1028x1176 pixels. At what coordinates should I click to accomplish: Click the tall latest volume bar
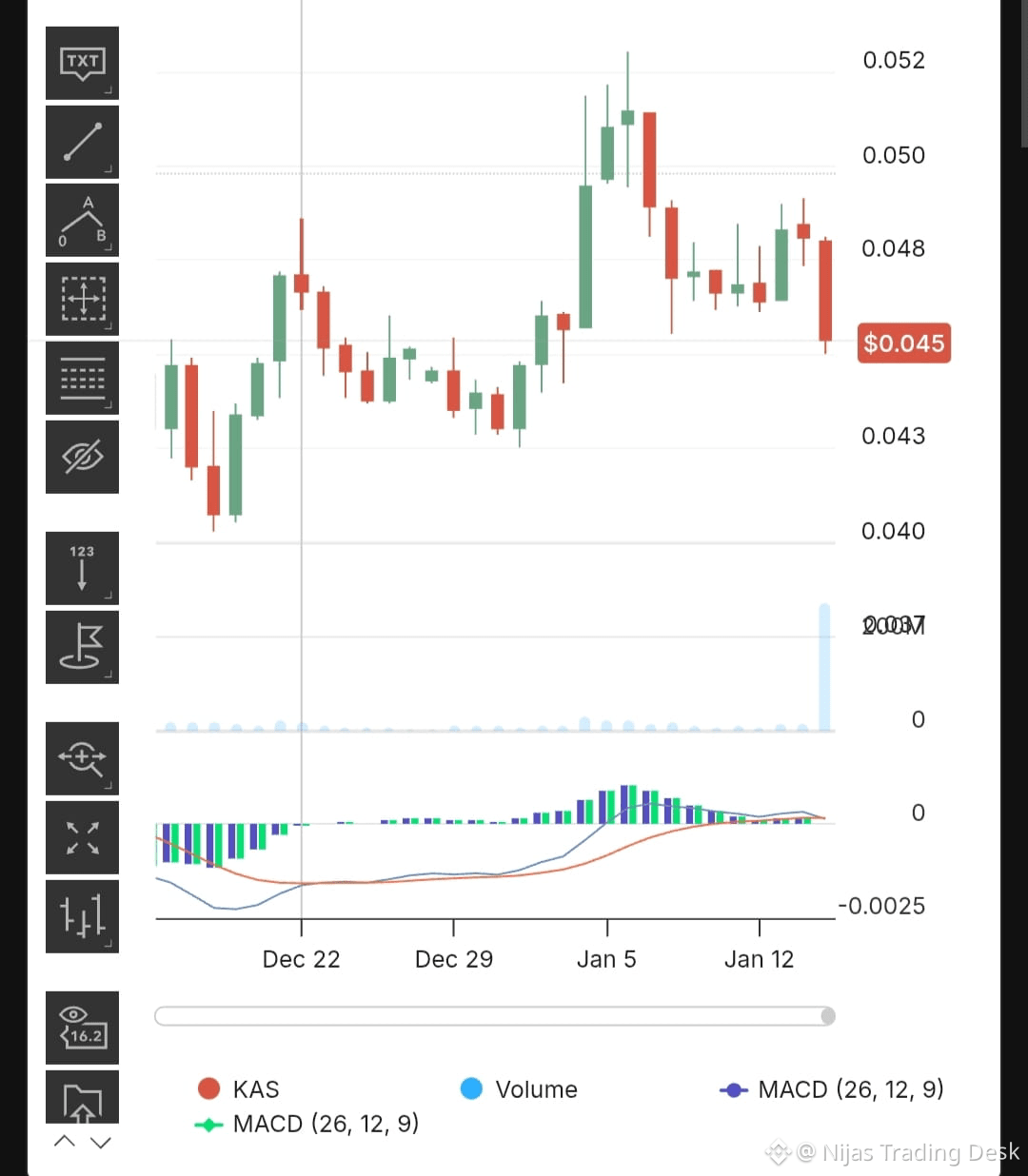tap(825, 667)
